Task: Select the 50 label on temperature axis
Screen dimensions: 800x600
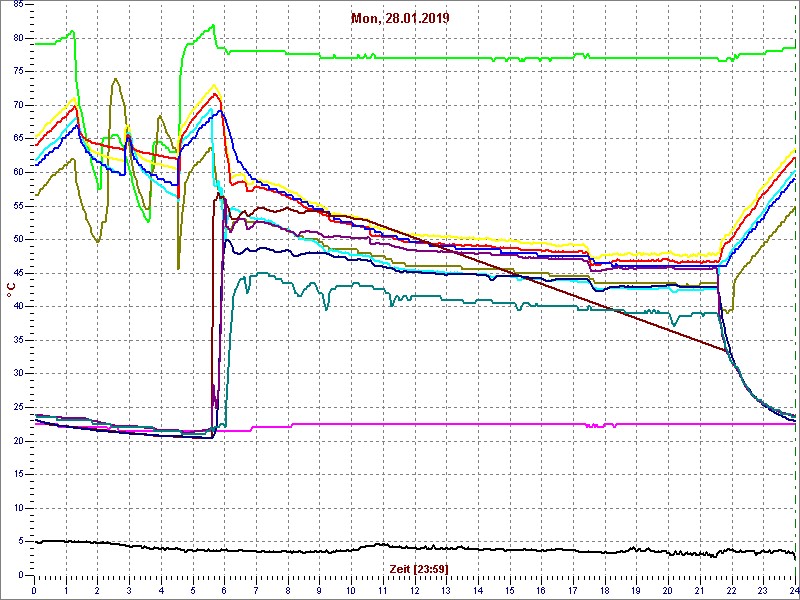Action: [17, 239]
